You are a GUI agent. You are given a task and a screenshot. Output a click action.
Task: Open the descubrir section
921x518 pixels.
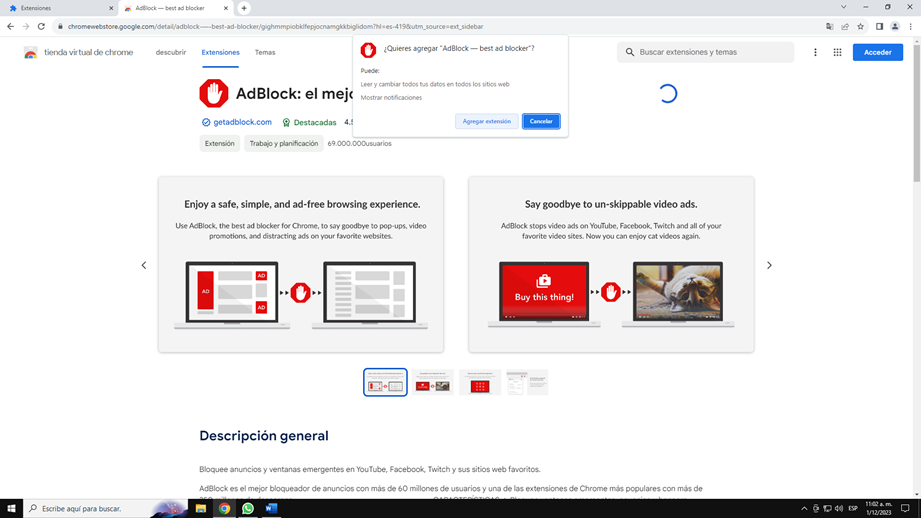point(171,52)
